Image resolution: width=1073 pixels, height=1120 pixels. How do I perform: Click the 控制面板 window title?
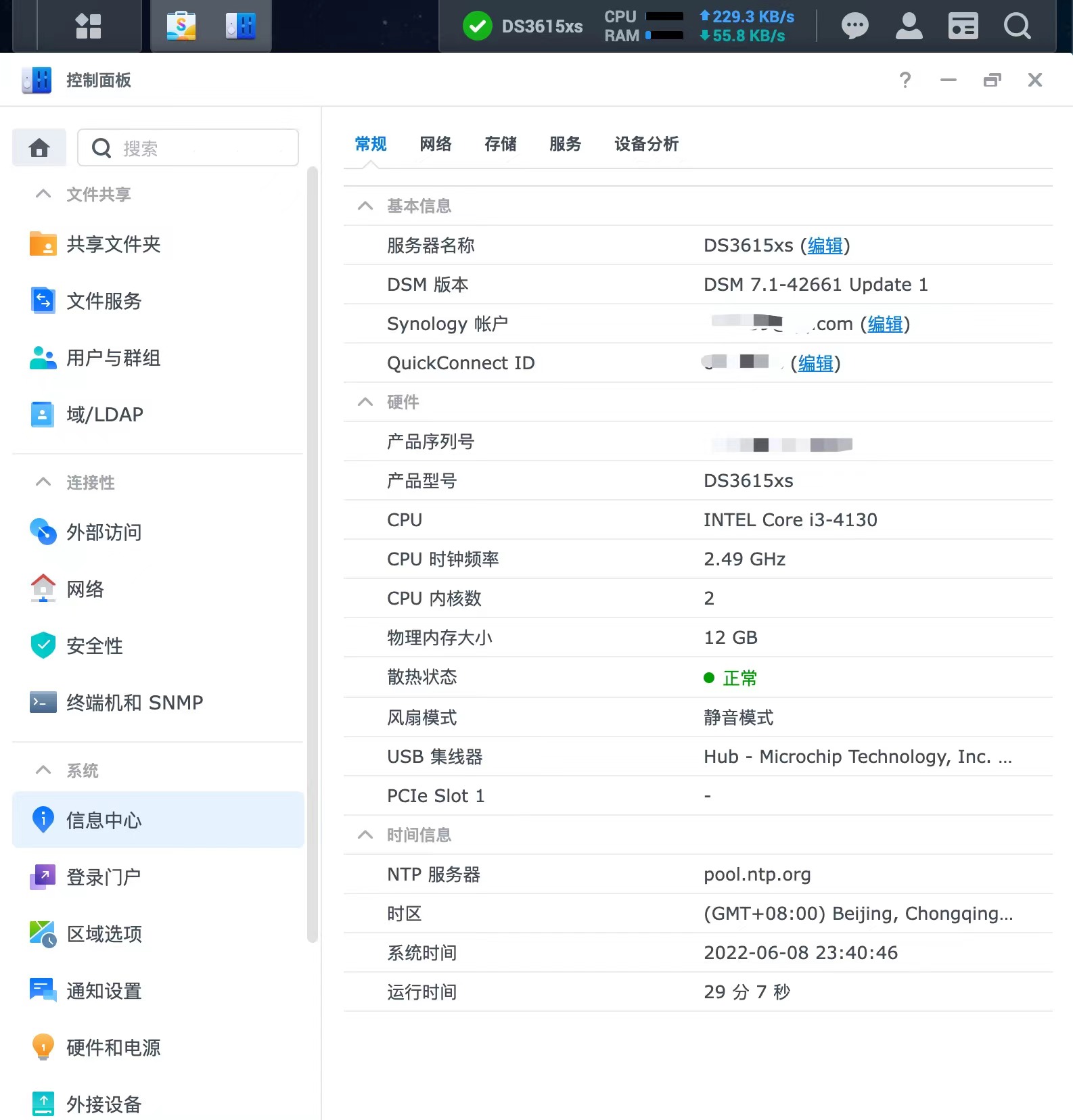99,80
